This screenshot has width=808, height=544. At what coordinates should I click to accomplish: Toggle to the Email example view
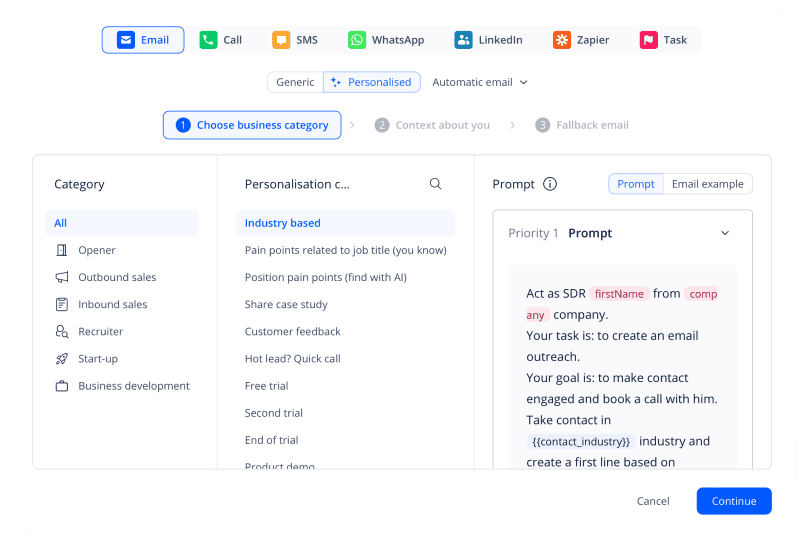[707, 184]
